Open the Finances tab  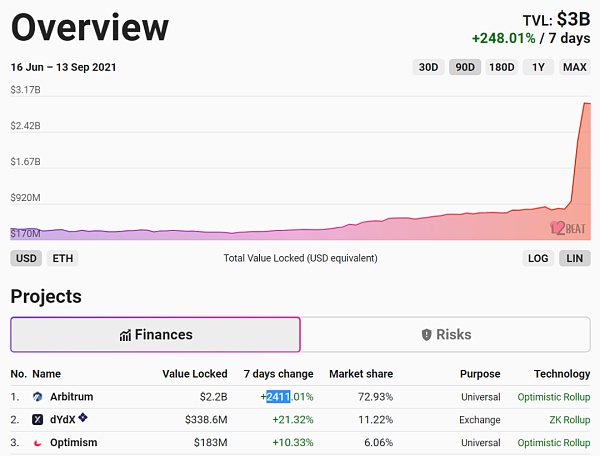(x=155, y=335)
